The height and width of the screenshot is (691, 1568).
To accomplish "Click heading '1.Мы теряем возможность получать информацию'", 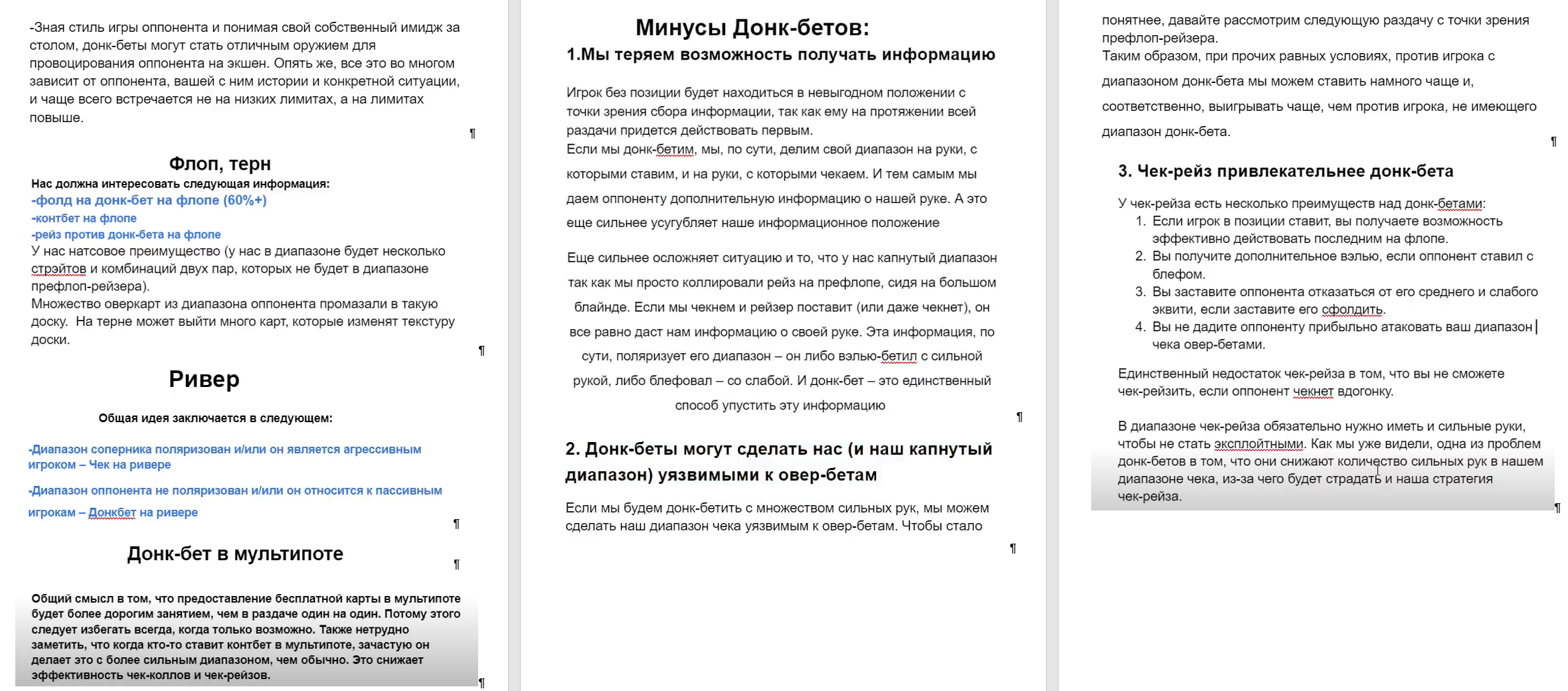I will point(781,54).
